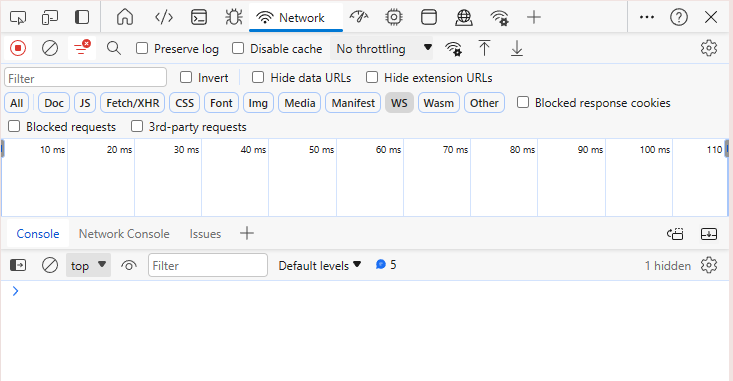Clear the network log
This screenshot has height=381, width=733.
(x=50, y=48)
